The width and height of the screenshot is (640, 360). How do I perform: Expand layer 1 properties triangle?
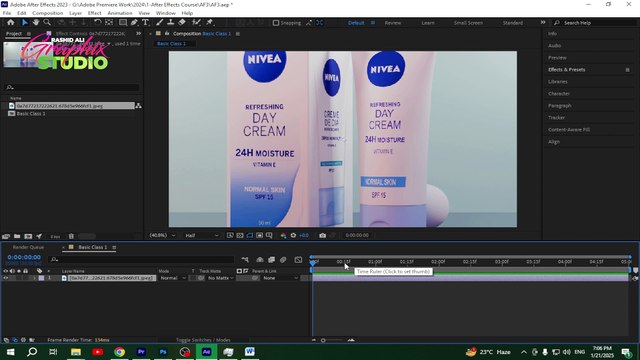pyautogui.click(x=35, y=278)
